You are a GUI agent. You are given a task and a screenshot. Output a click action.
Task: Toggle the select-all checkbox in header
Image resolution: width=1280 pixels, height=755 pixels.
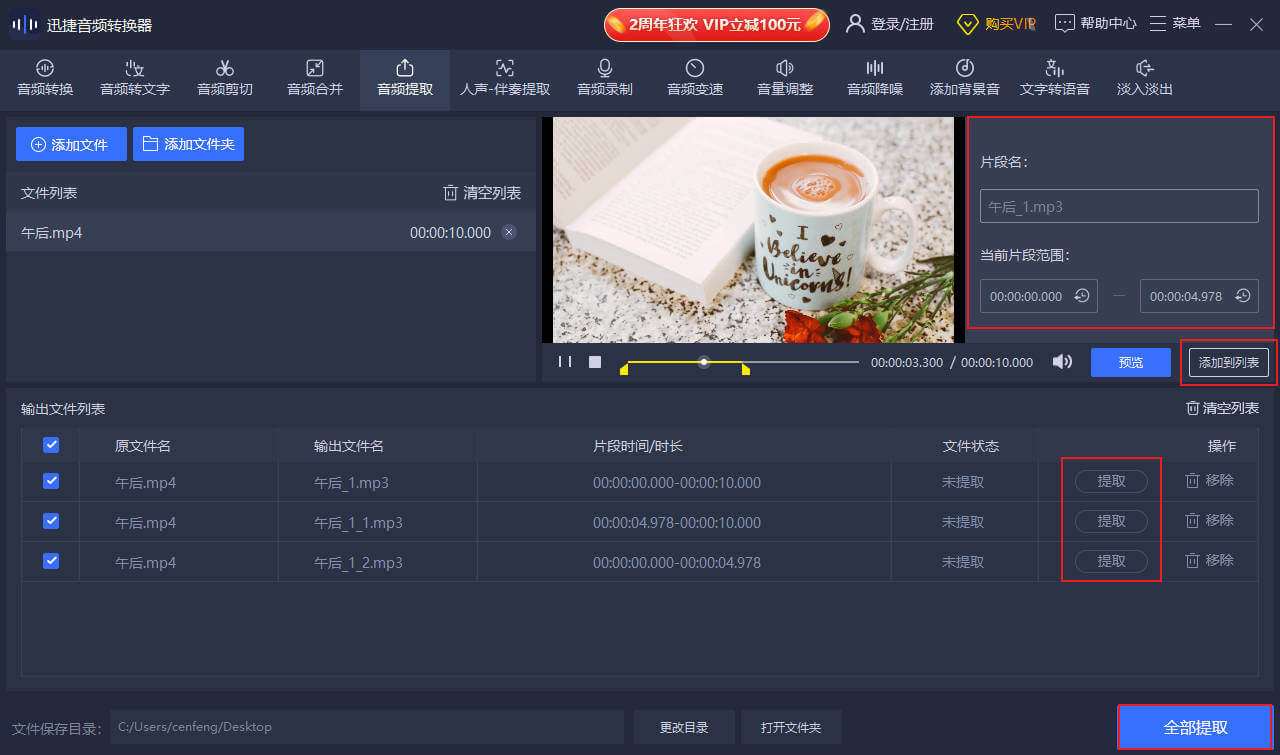click(x=51, y=445)
